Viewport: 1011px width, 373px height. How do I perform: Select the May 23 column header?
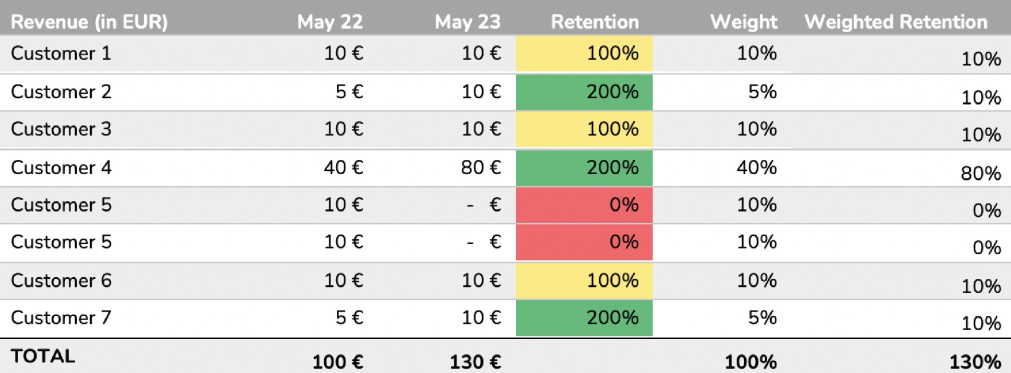[468, 23]
